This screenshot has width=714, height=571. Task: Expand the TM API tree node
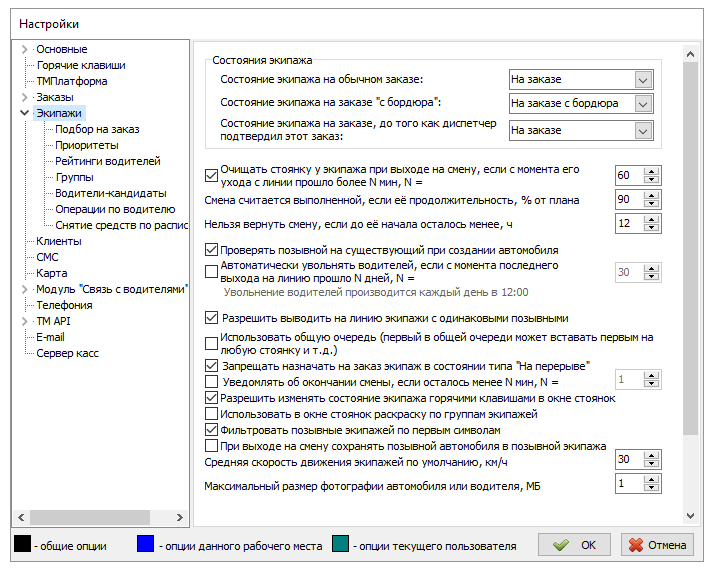(24, 321)
